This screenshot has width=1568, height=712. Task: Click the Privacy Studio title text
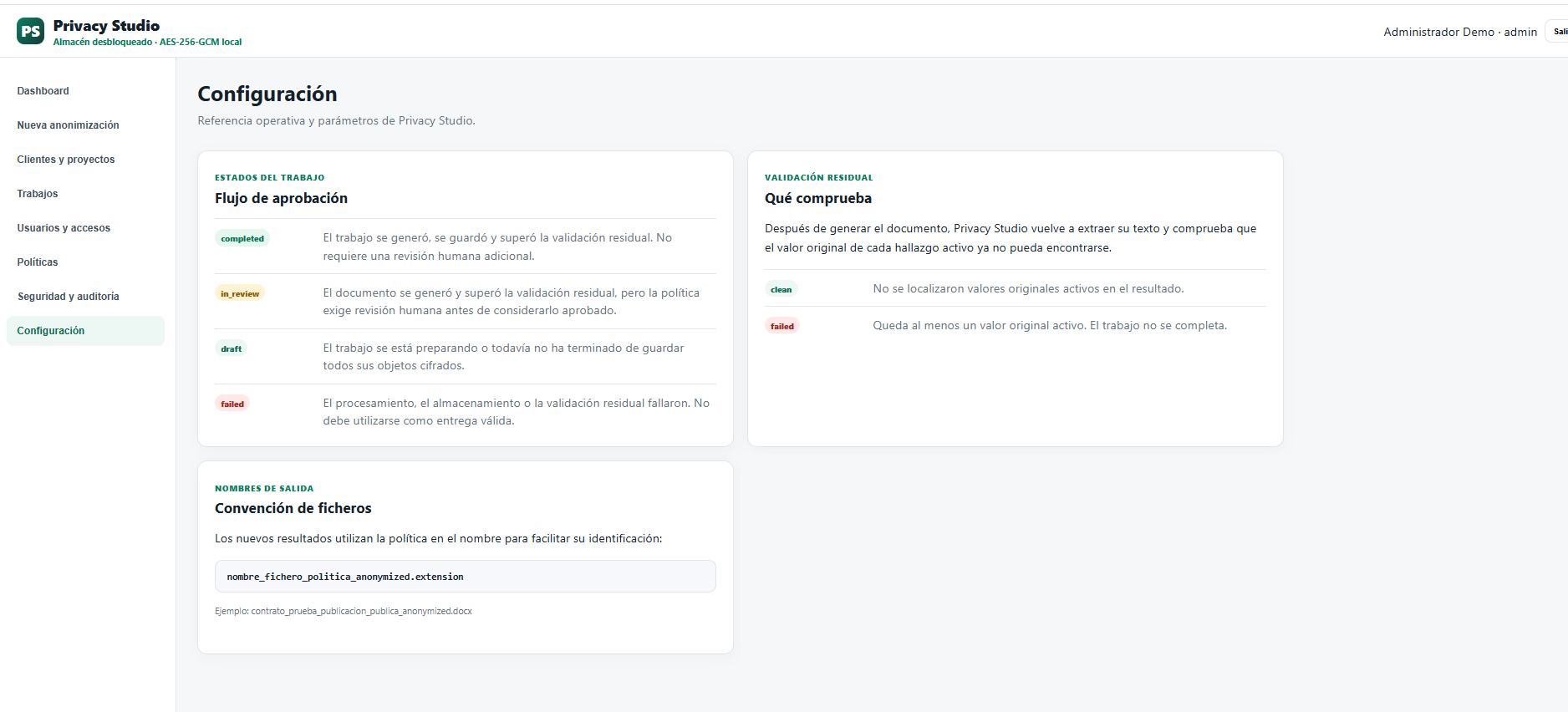coord(106,26)
